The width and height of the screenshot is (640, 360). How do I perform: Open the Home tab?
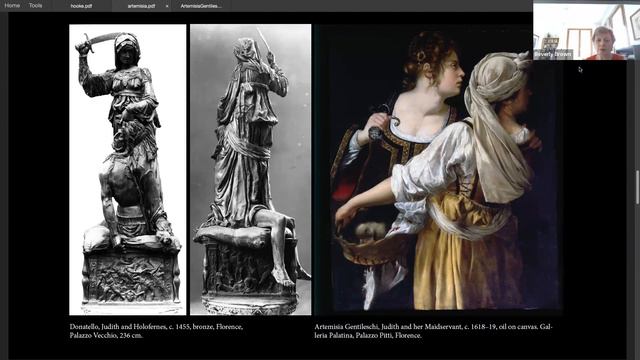[x=12, y=5]
